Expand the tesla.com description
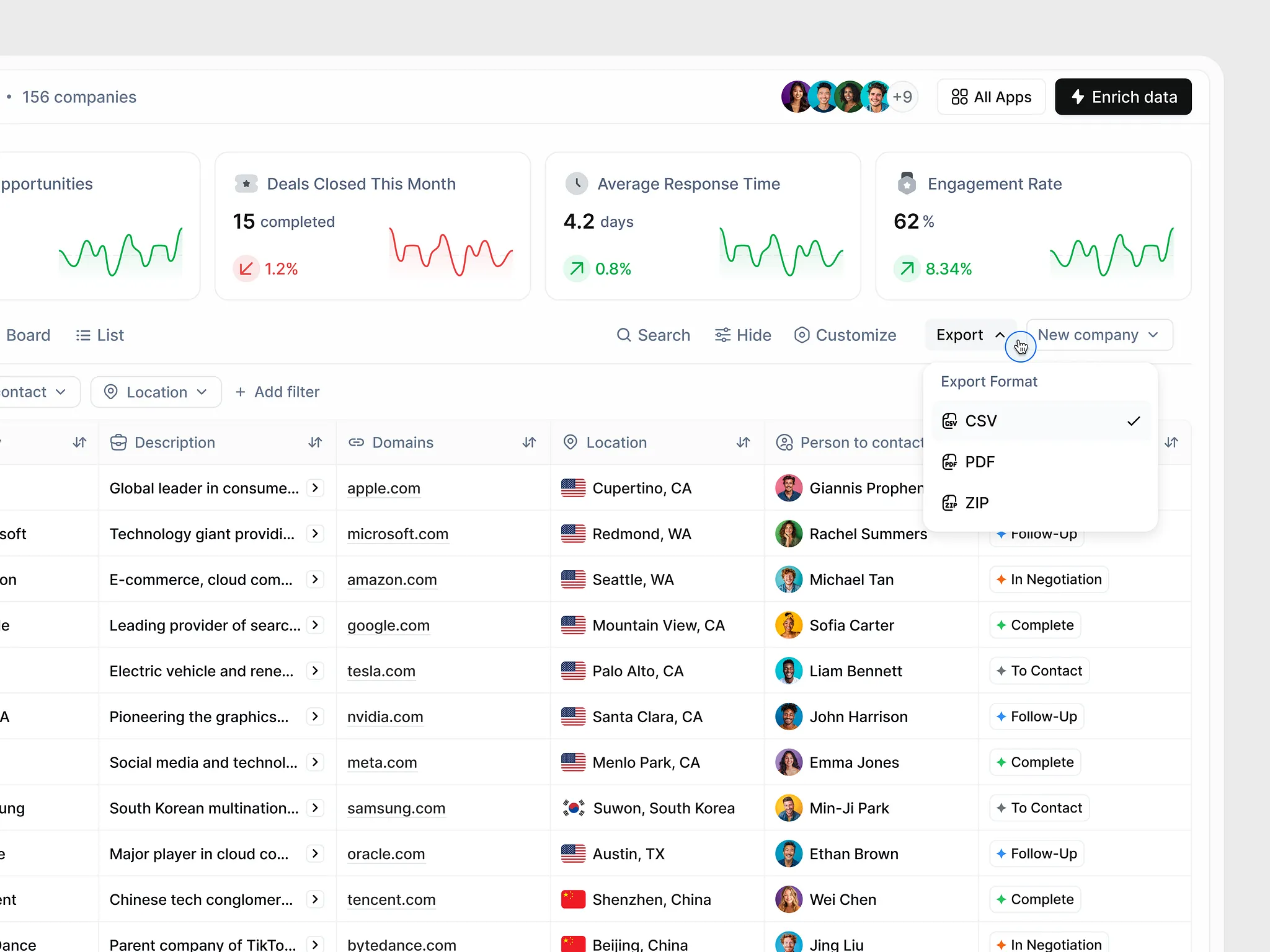 coord(315,671)
